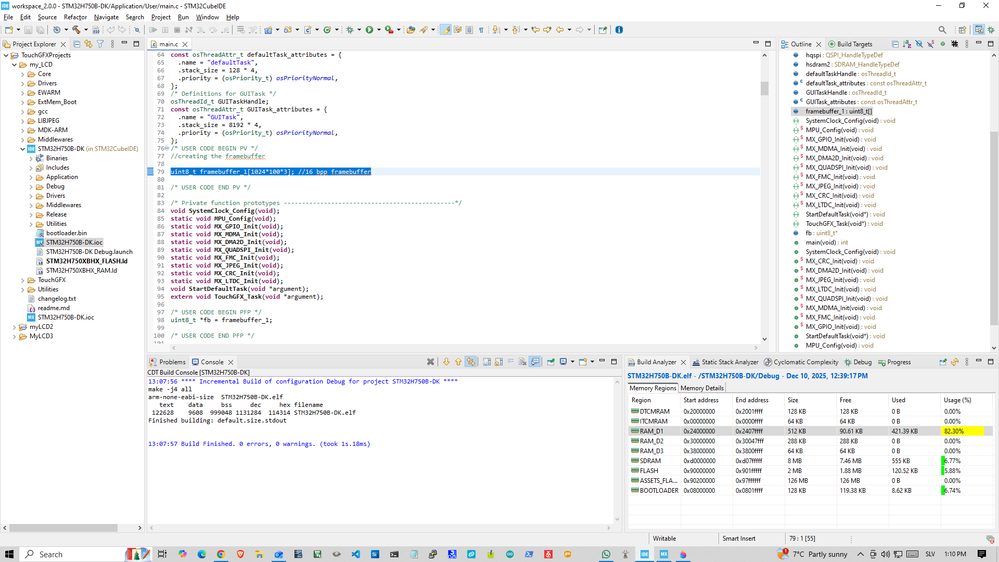Select the STM32H750B-DK.ioc file under Utilities

(x=65, y=317)
